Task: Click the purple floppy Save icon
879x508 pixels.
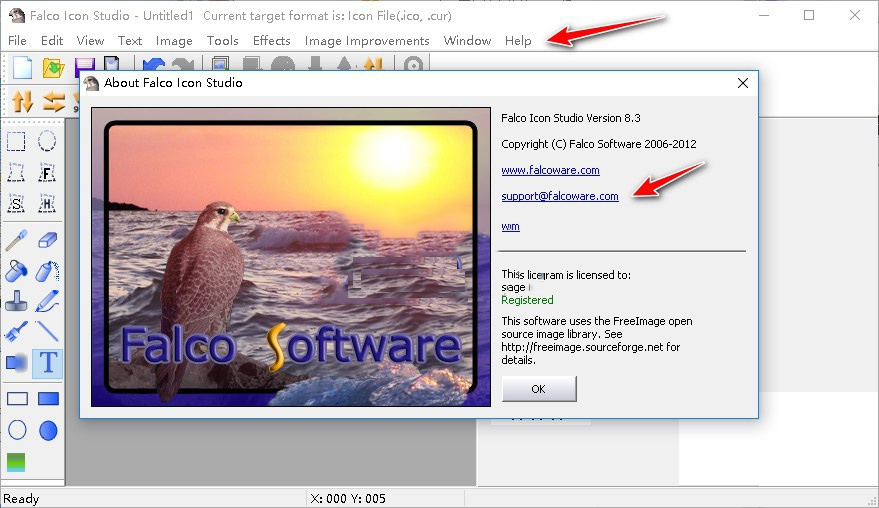Action: [x=84, y=65]
